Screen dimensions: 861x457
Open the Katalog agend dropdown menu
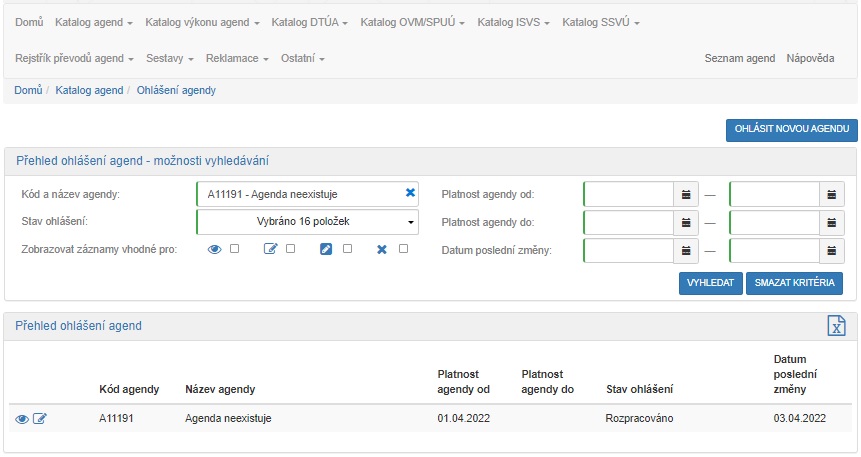[94, 21]
